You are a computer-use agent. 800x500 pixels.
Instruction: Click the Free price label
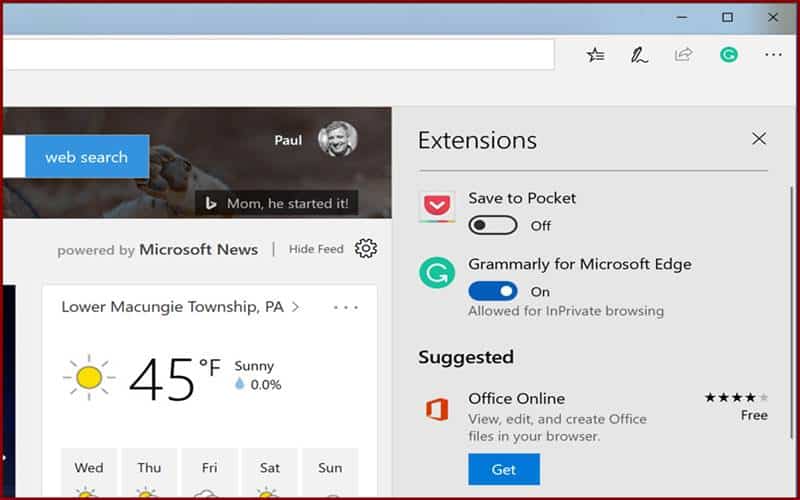[754, 415]
